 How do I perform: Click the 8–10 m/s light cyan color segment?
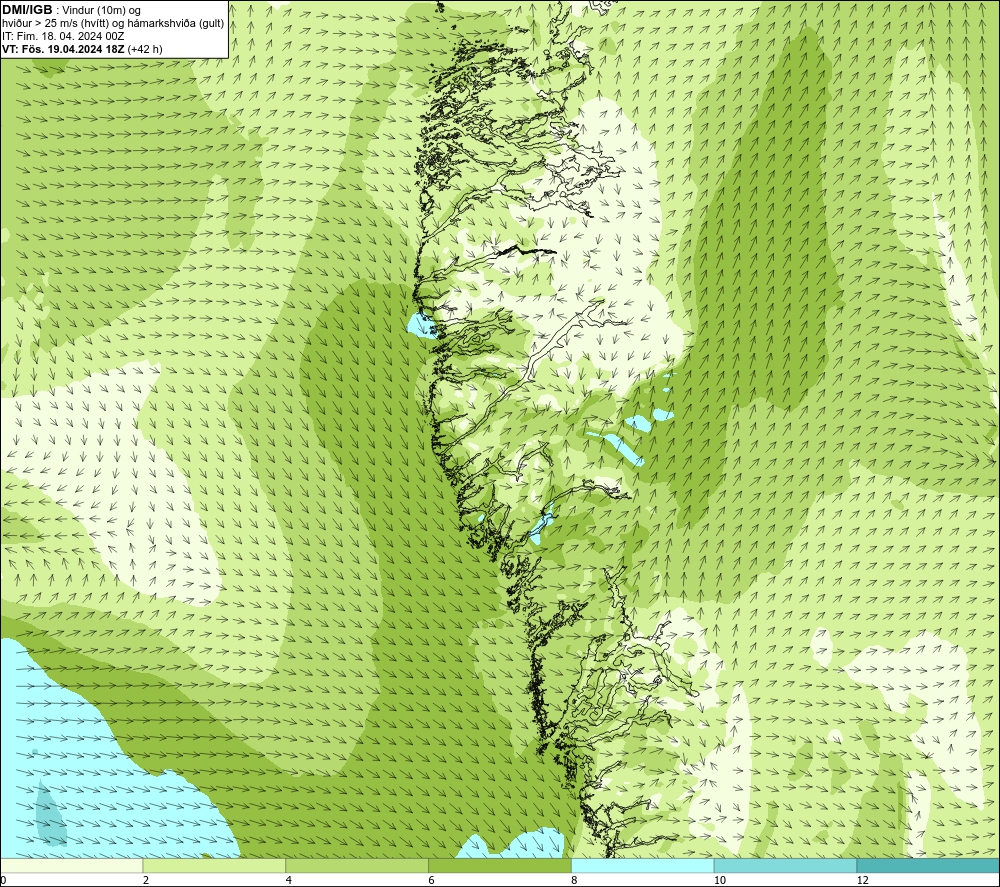point(642,865)
